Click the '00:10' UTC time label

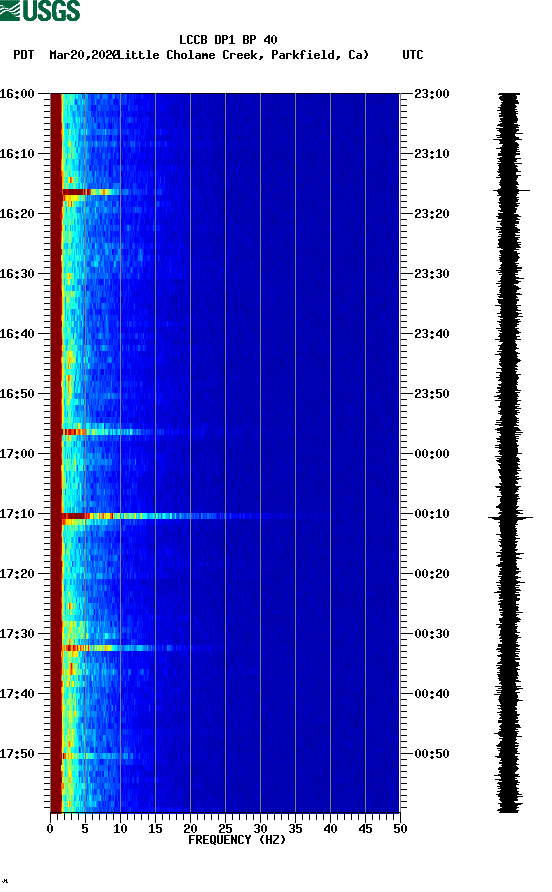(432, 514)
